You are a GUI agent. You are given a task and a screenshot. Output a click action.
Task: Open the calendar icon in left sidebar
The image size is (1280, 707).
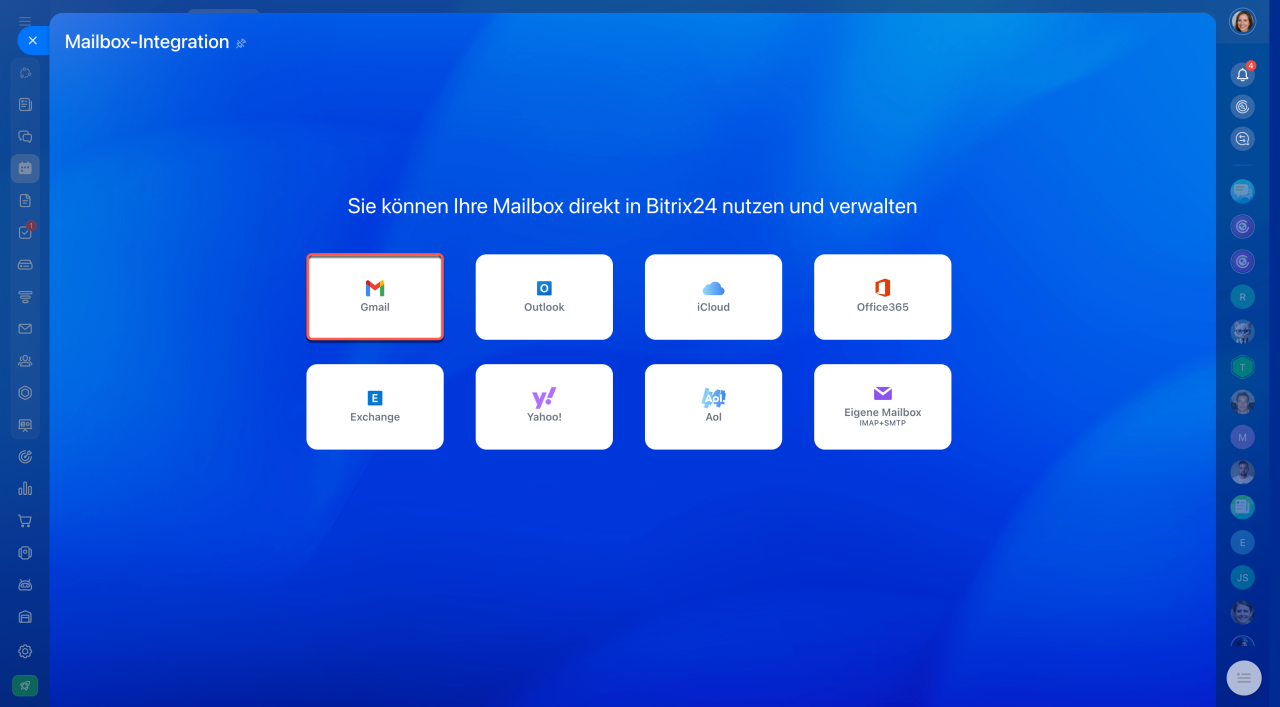pos(25,168)
